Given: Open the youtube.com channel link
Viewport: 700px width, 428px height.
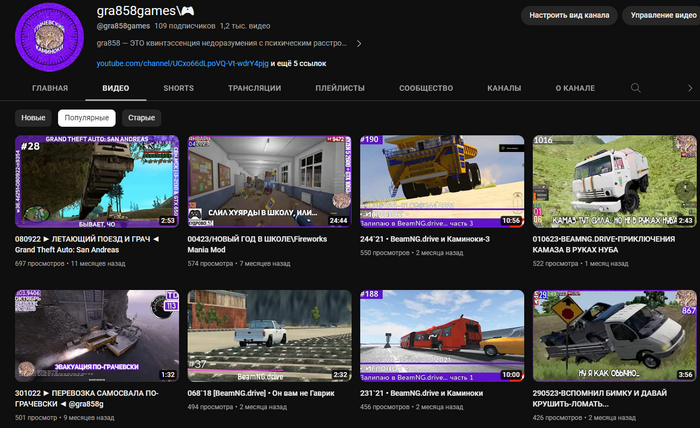Looking at the screenshot, I should coord(182,63).
